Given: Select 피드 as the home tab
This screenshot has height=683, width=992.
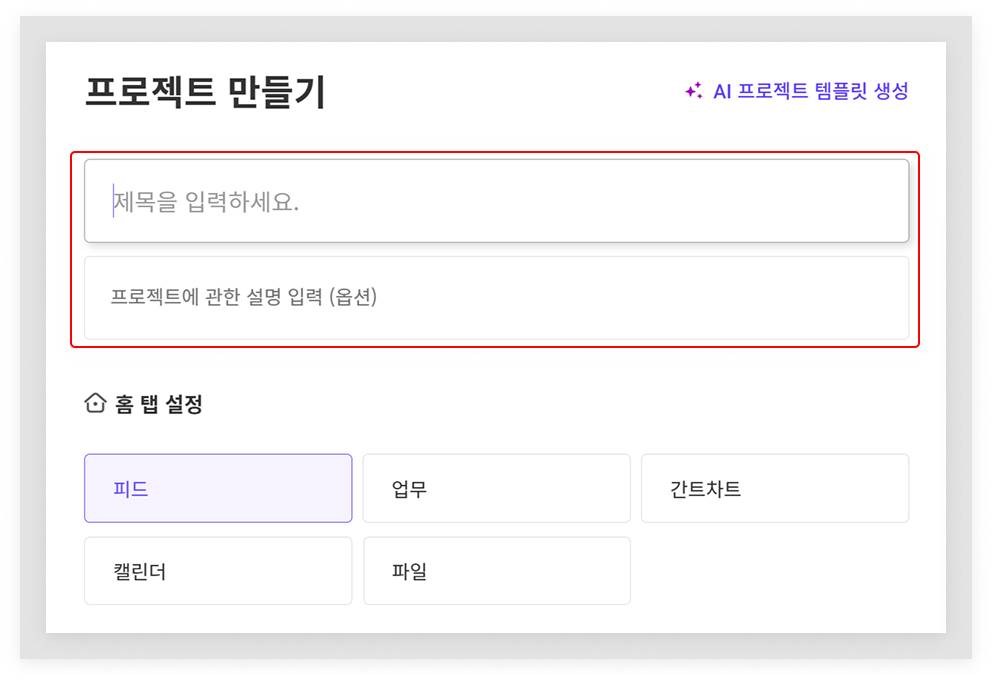Looking at the screenshot, I should click(x=218, y=488).
